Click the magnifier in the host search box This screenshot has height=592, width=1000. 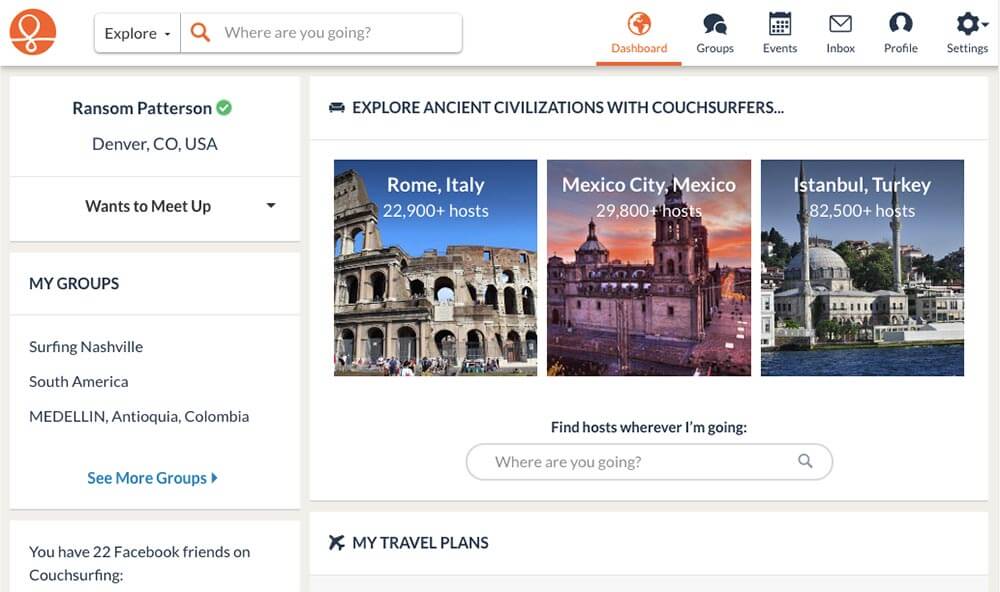point(805,461)
